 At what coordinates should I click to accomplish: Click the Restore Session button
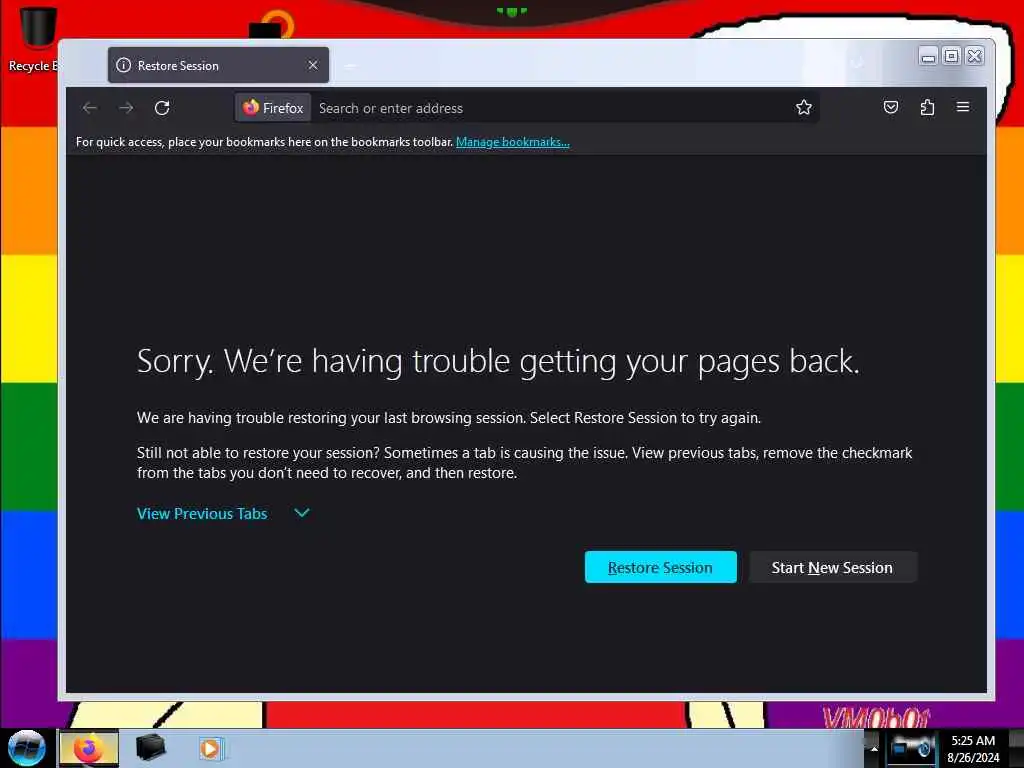point(660,567)
